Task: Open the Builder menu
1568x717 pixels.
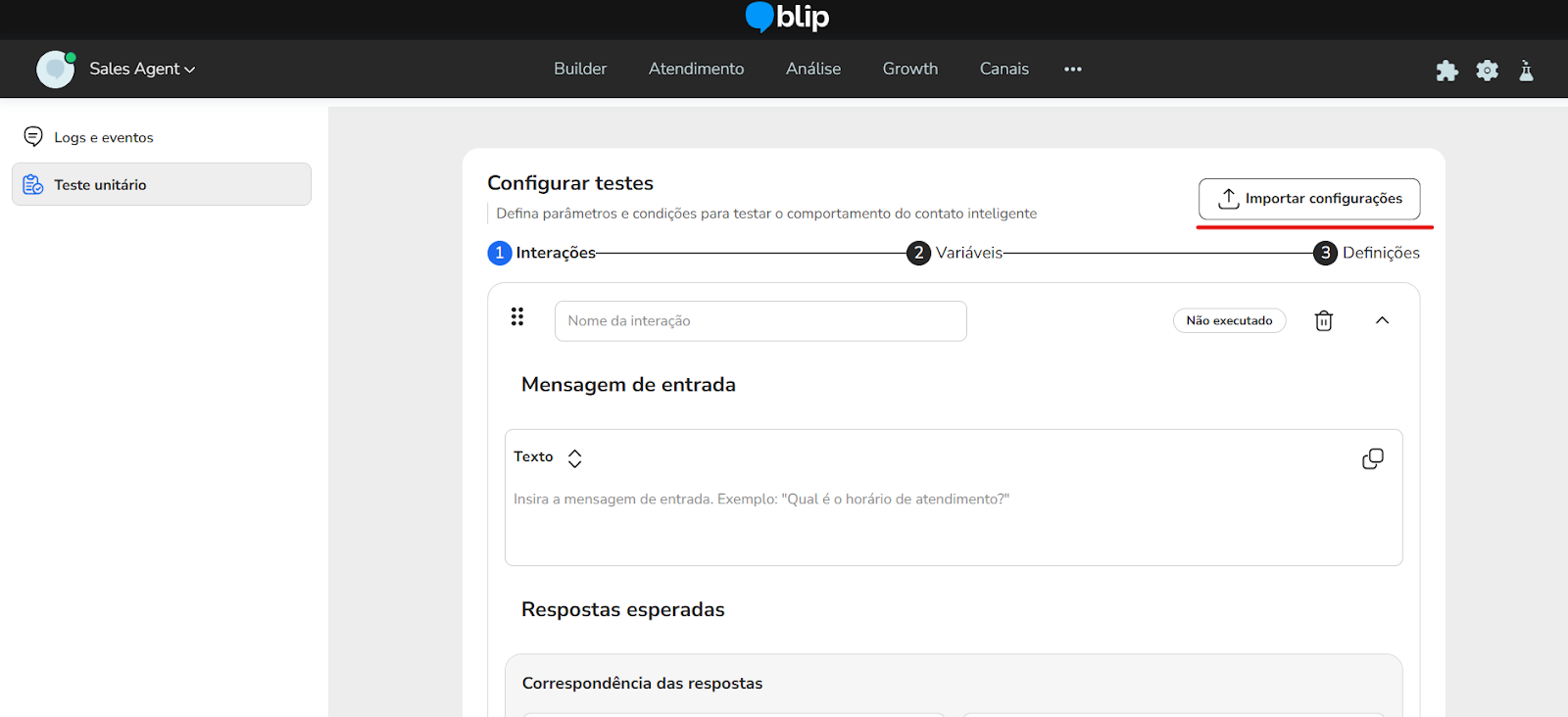Action: tap(580, 69)
